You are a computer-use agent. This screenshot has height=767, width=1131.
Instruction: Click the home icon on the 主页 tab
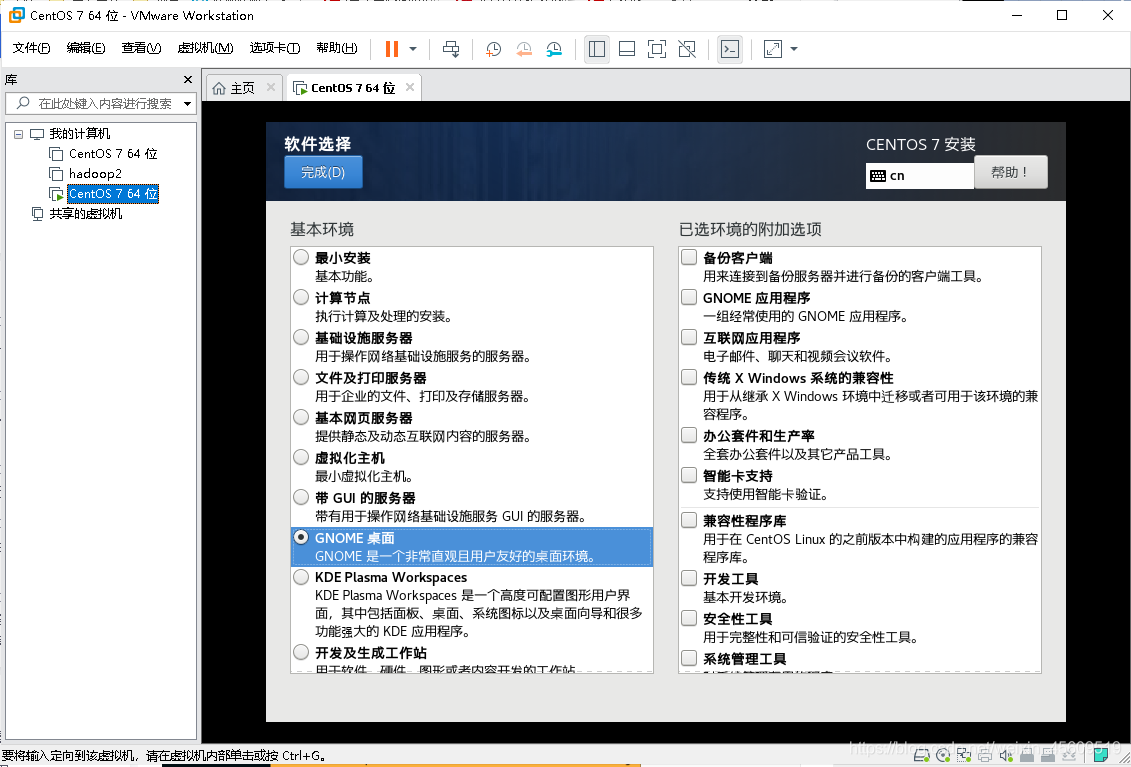click(219, 88)
